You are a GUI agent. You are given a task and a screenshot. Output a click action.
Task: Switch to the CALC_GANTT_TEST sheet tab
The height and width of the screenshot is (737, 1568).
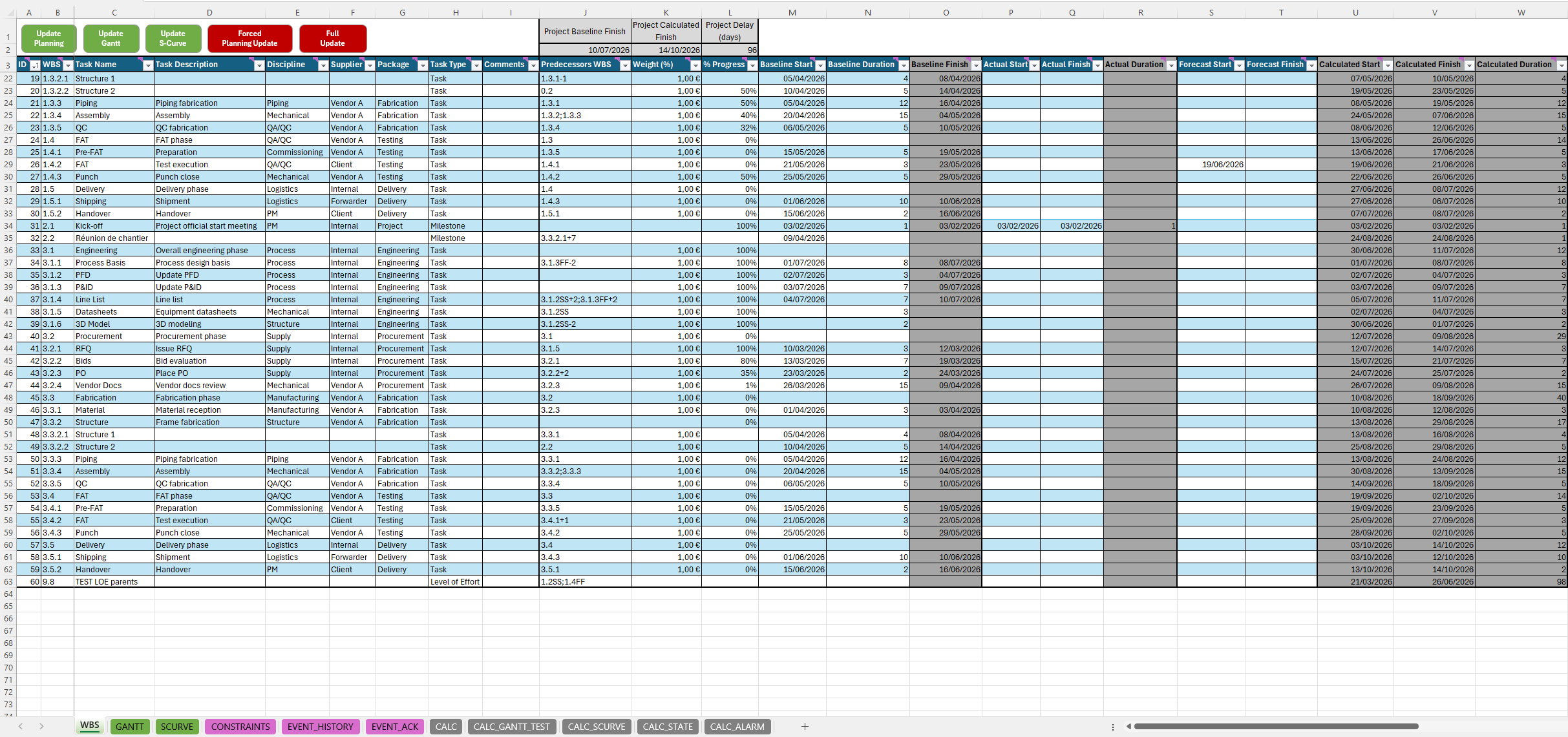(512, 727)
